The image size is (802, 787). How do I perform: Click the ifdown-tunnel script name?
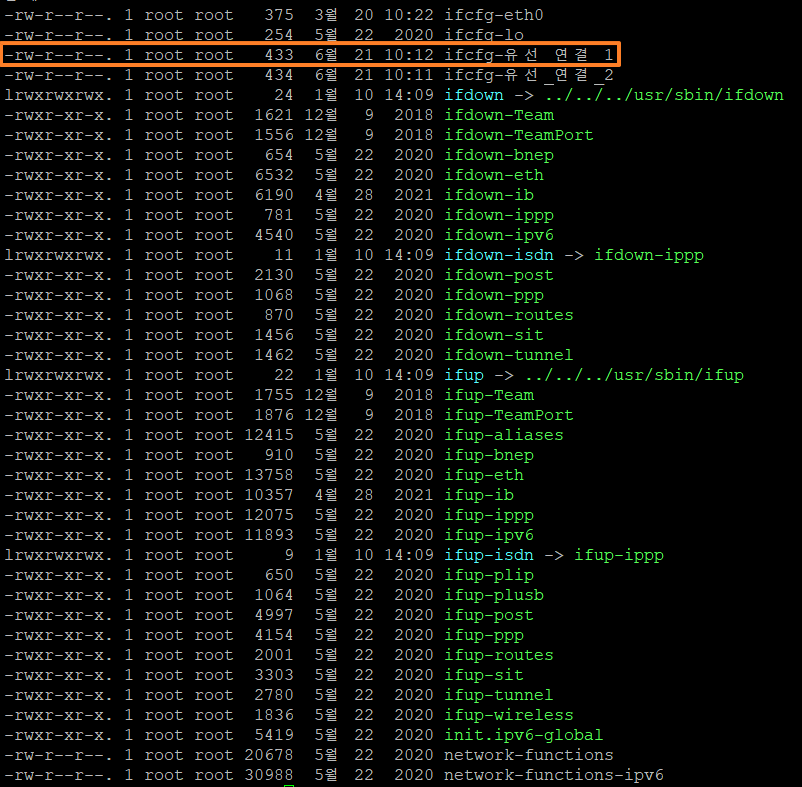coord(509,355)
